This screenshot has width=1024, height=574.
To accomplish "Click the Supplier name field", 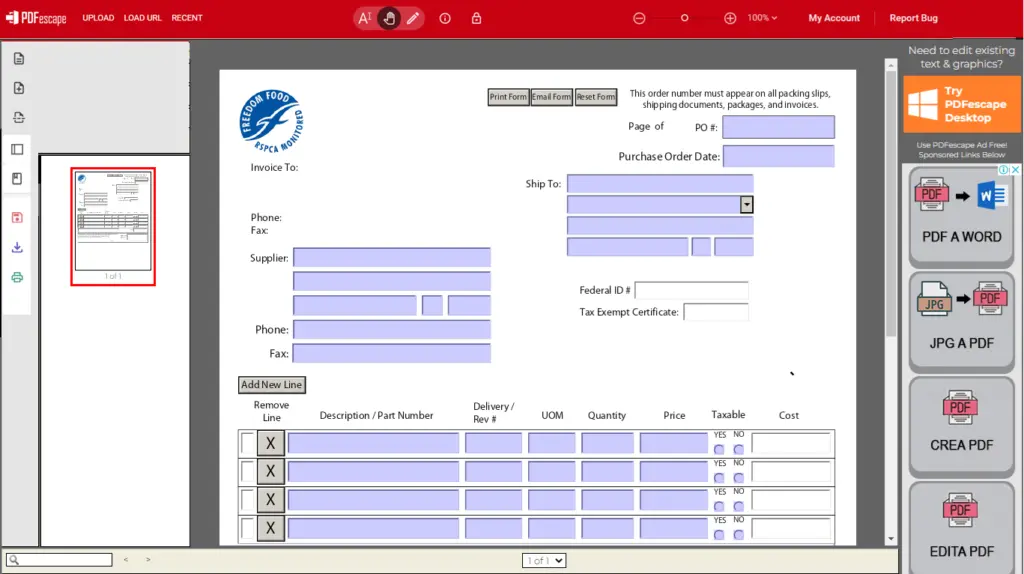I will 392,257.
